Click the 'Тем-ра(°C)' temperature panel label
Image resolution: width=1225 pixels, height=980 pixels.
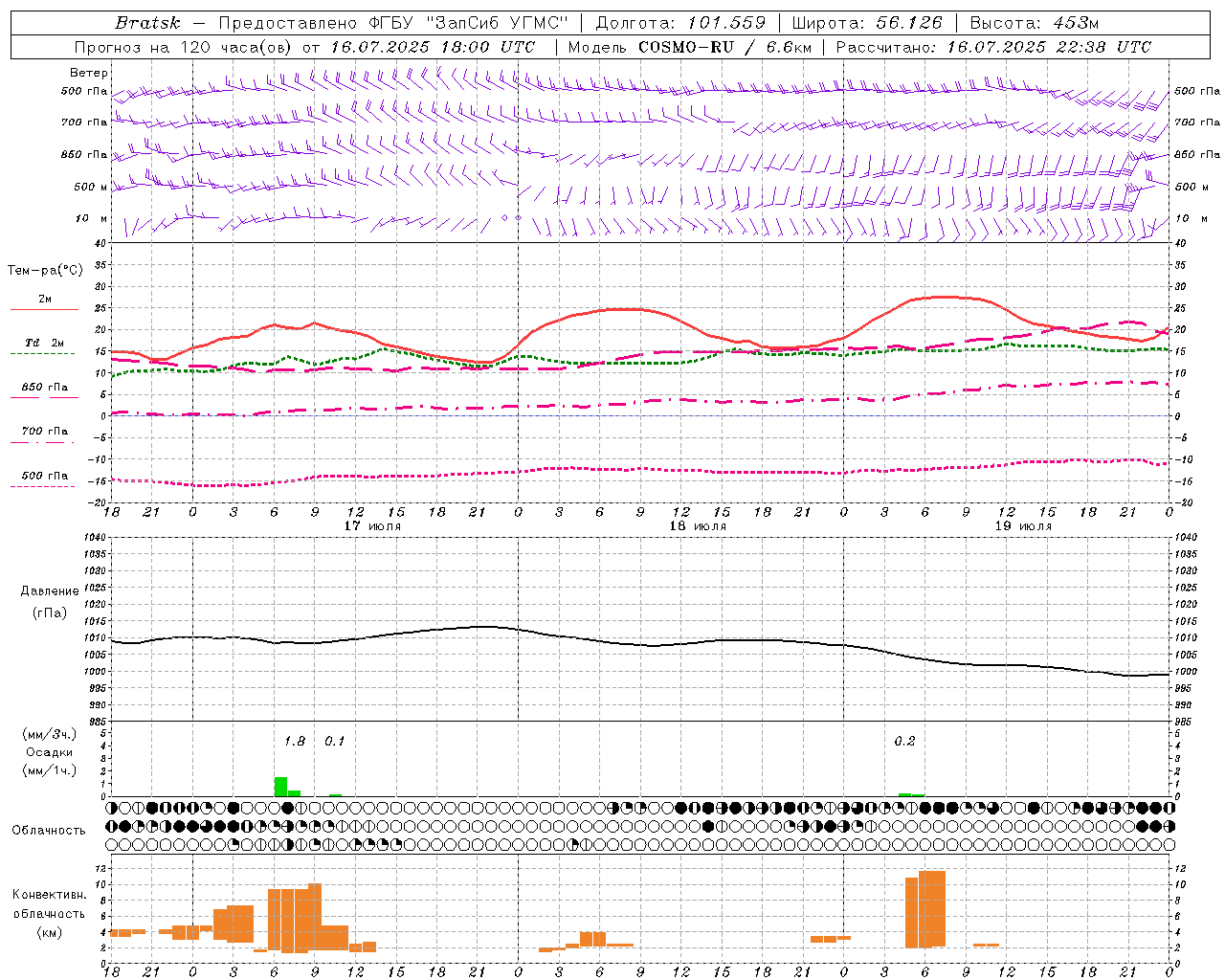click(46, 270)
